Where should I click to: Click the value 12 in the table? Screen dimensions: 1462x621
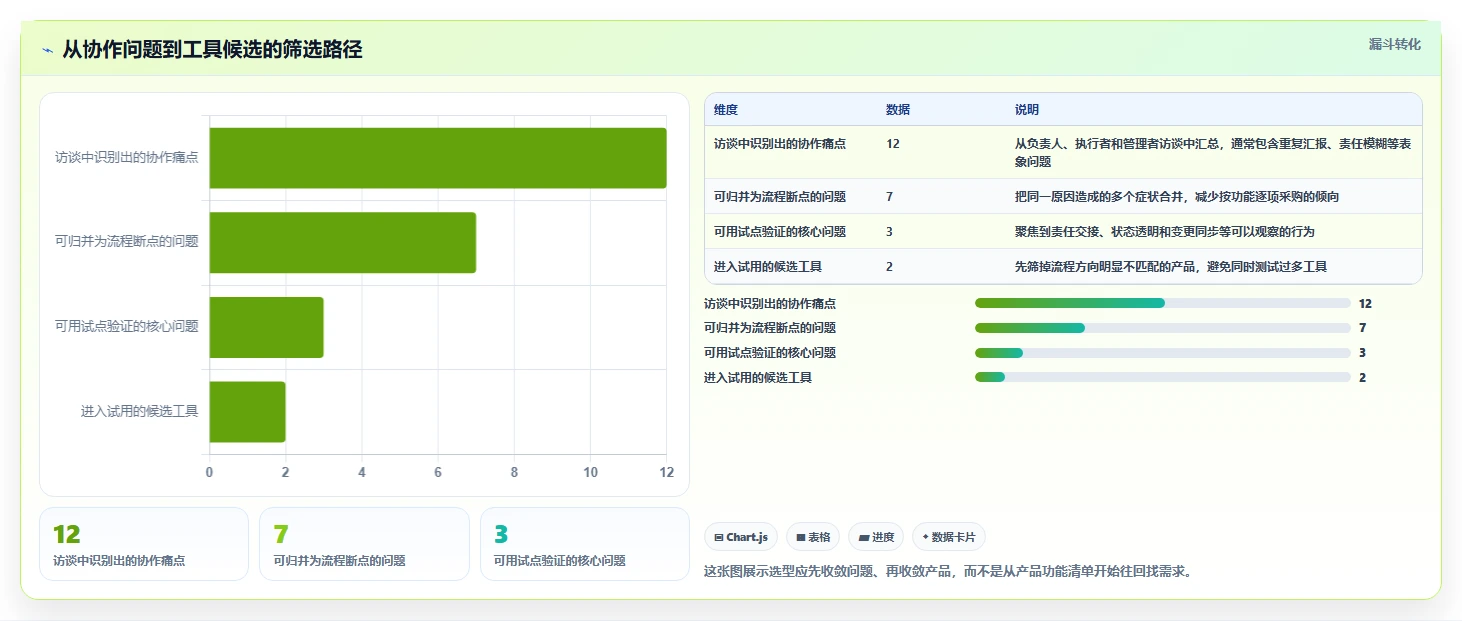point(893,144)
